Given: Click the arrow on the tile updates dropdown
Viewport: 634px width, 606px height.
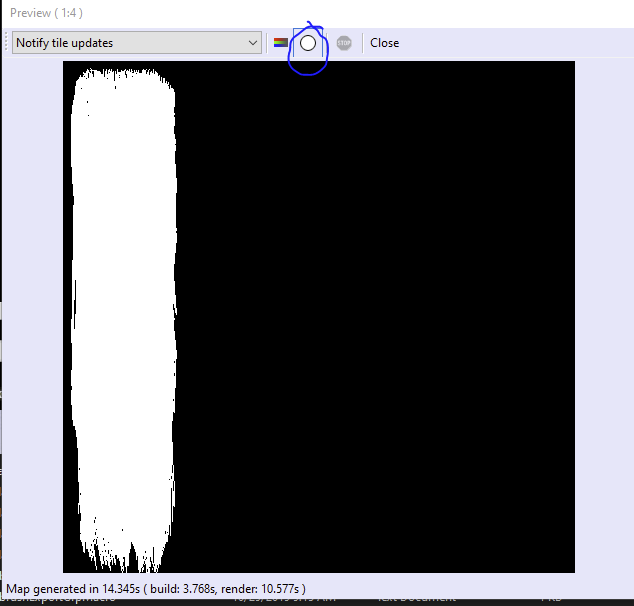Looking at the screenshot, I should coord(252,43).
